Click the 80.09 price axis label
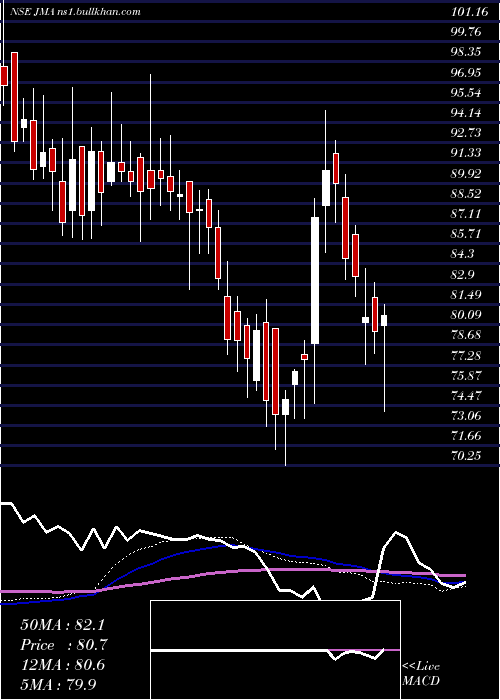The width and height of the screenshot is (500, 700). point(466,315)
